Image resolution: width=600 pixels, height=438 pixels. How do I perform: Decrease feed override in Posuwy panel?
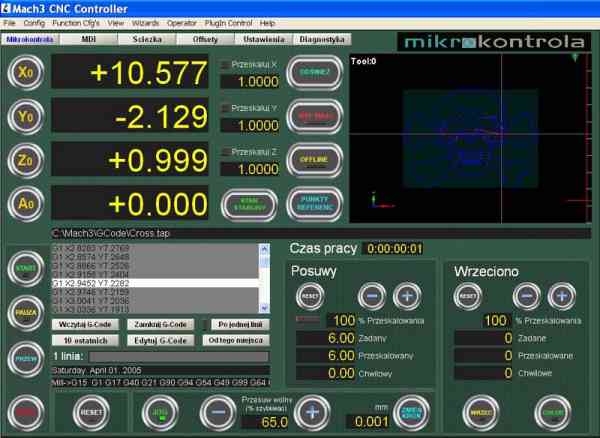point(372,296)
